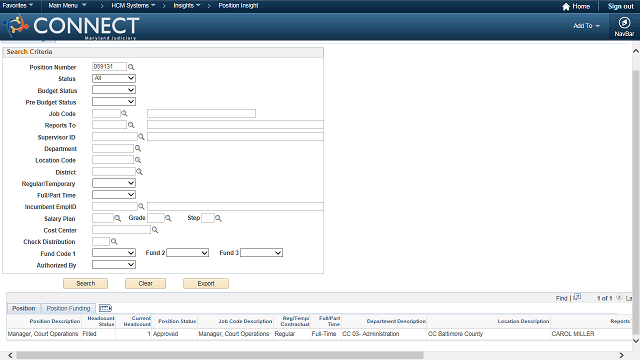Click the vertical scrollbar down arrow
This screenshot has height=360, width=640.
click(636, 340)
